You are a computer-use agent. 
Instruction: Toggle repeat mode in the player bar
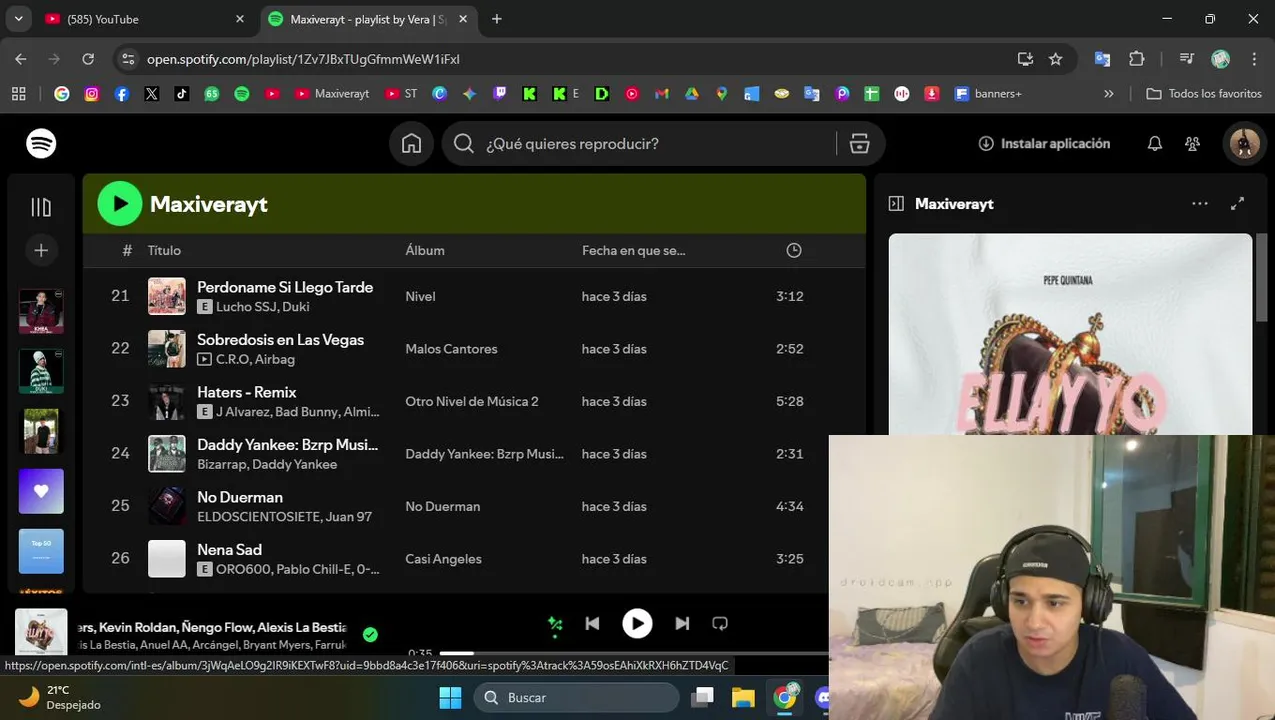[x=720, y=624]
